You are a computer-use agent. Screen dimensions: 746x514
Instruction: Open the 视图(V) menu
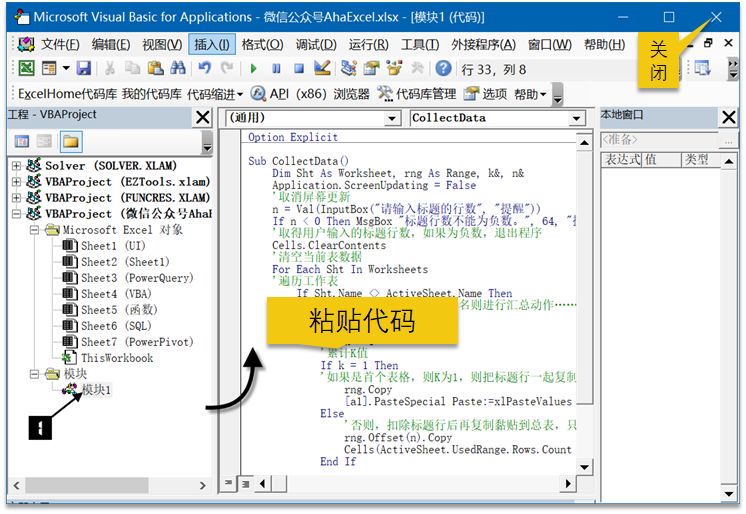click(162, 44)
